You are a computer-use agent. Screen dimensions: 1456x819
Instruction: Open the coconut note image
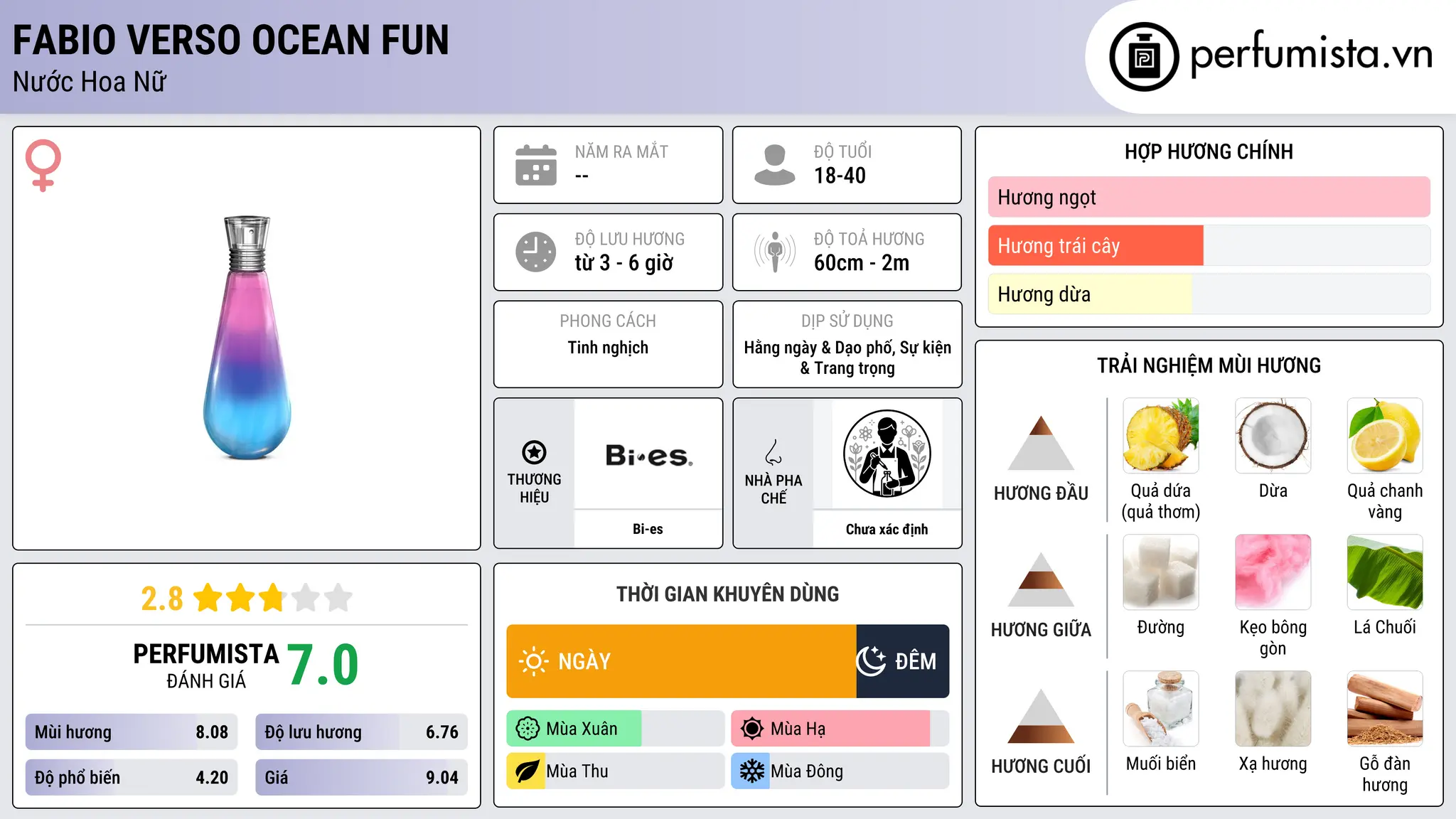[1273, 436]
